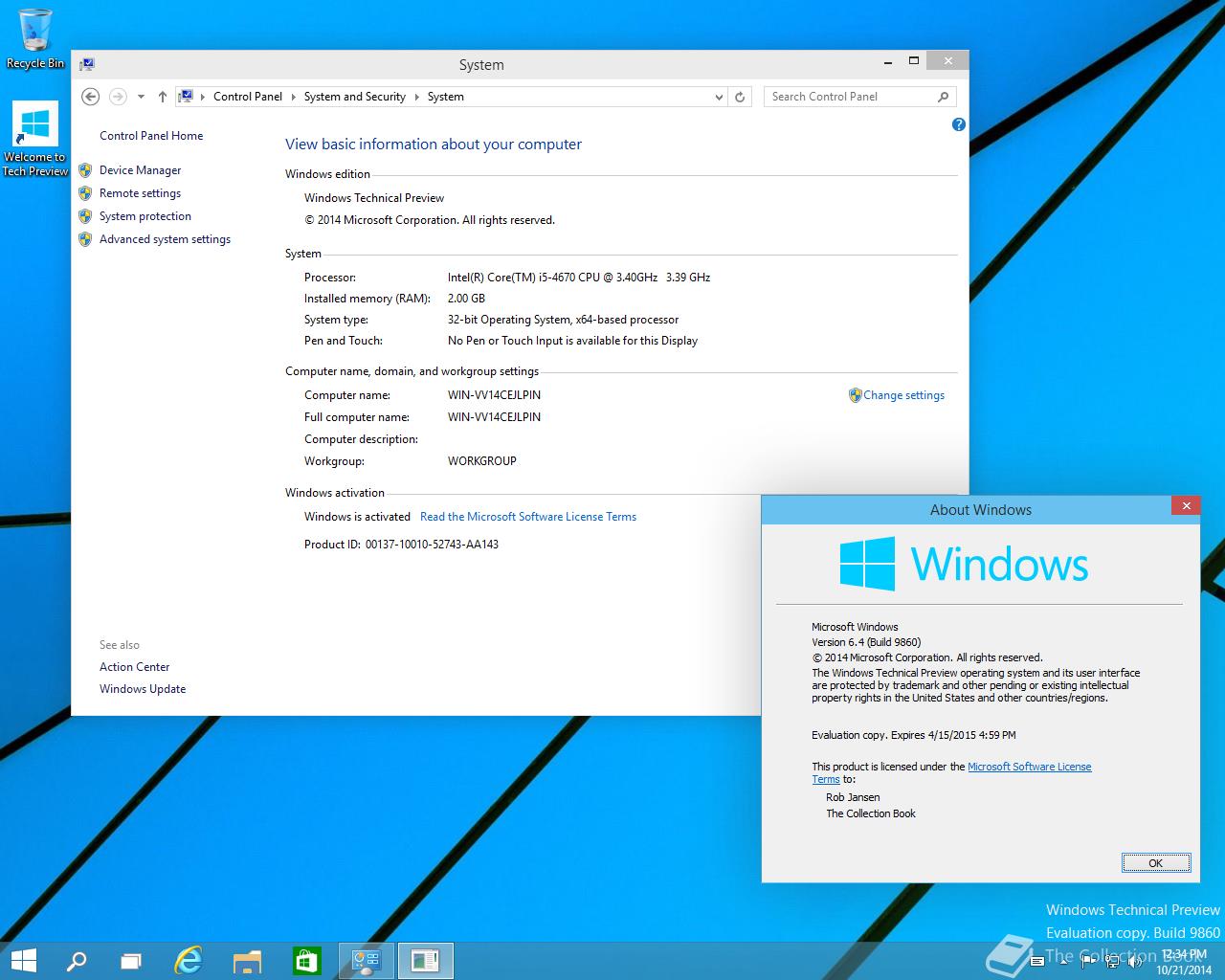This screenshot has height=980, width=1225.
Task: Maximize the System window
Action: coord(914,61)
